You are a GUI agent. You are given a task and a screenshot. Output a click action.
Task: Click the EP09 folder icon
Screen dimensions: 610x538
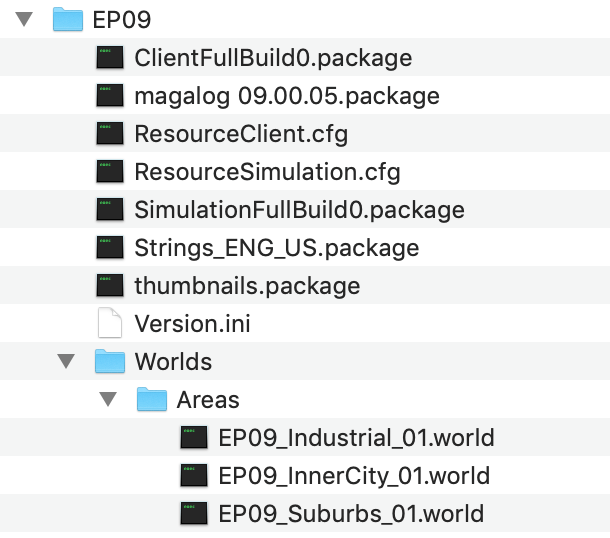tap(66, 19)
